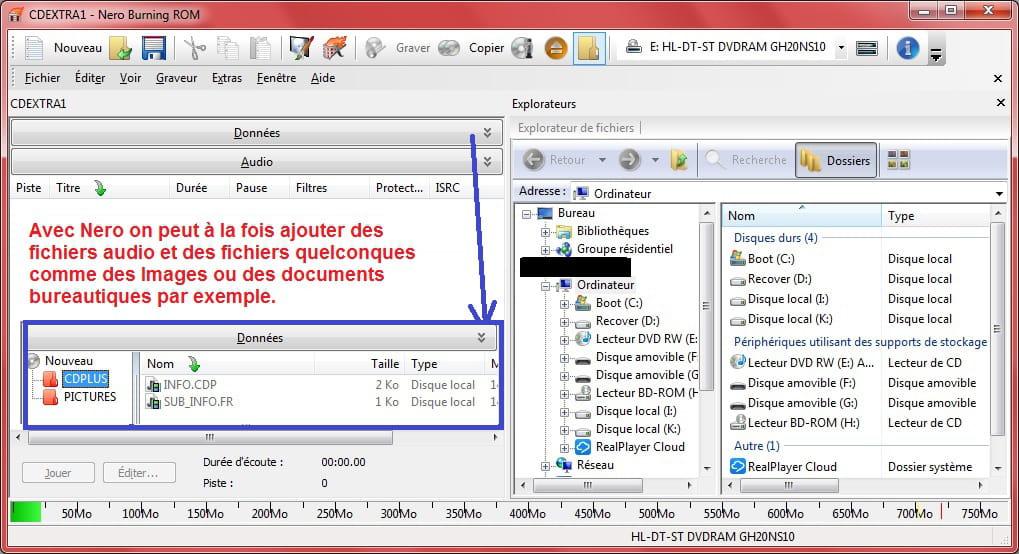
Task: Select the PICTURES folder in compilation tree
Action: [x=89, y=397]
